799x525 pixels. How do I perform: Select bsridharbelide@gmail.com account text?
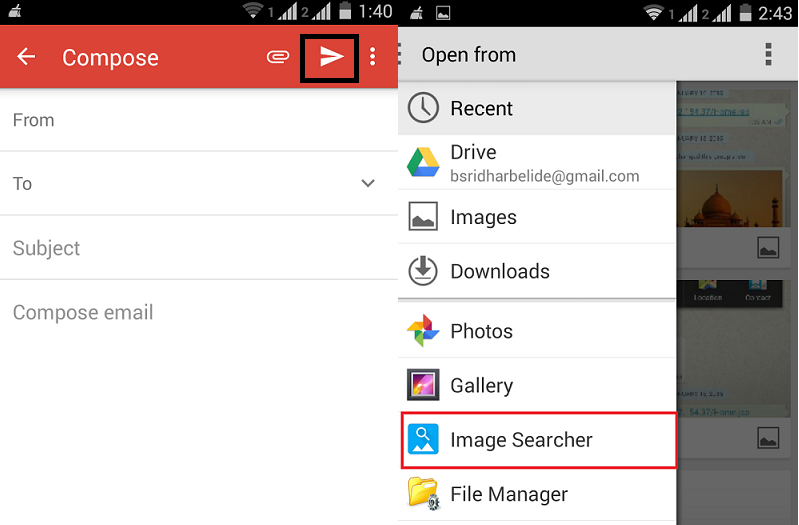(545, 176)
